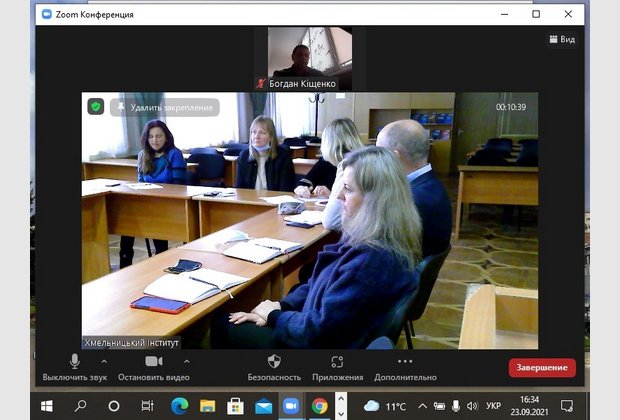Screen dimensions: 620x420
Task: Open Cortana circle on taskbar
Action: [114, 406]
